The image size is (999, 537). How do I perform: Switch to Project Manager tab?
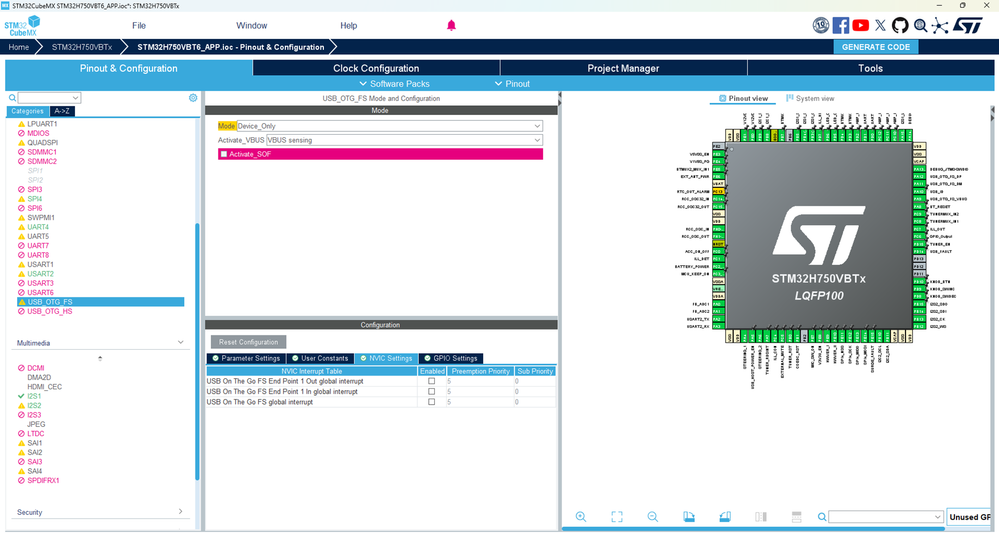pos(623,68)
